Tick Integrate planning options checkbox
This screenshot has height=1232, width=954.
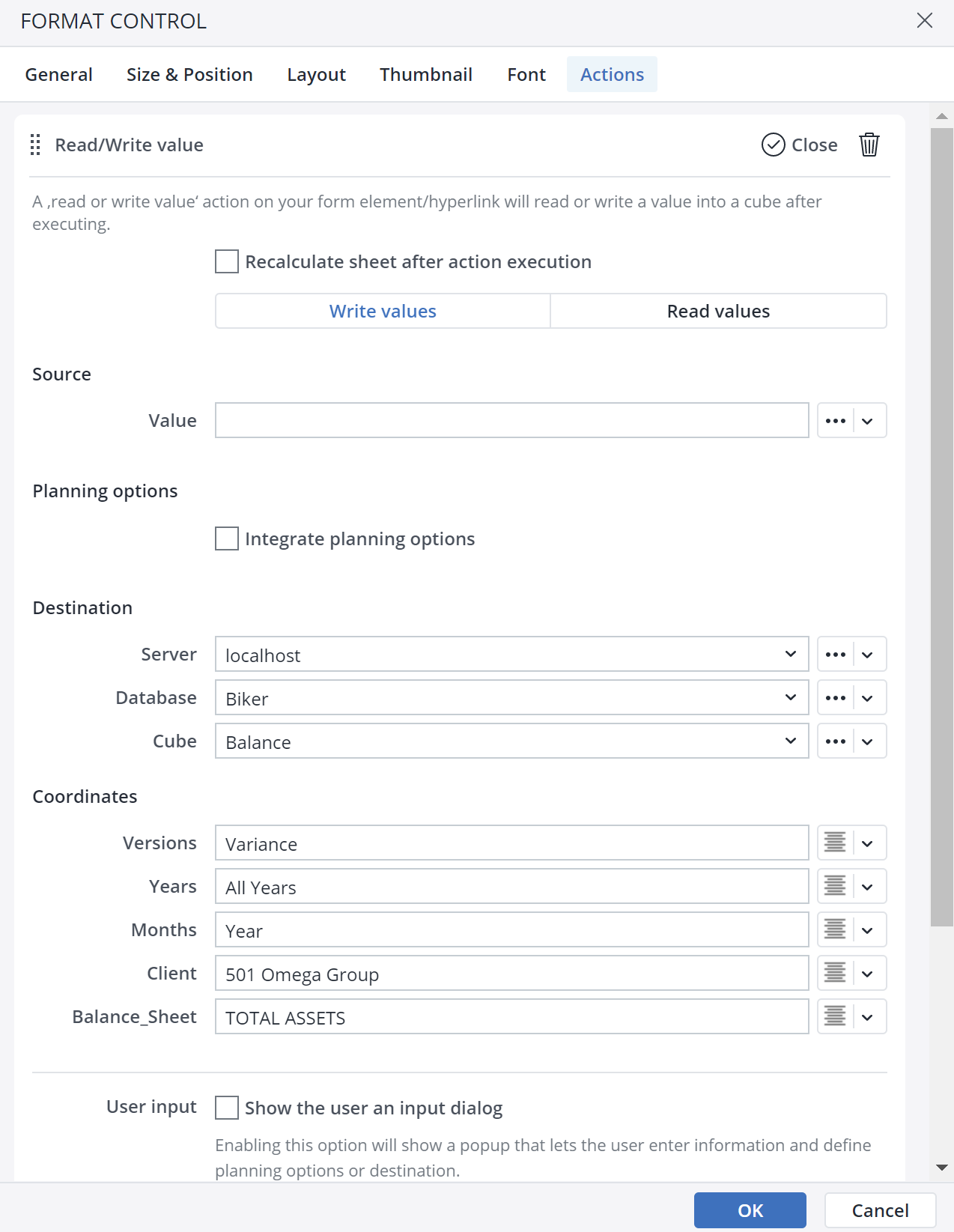227,538
